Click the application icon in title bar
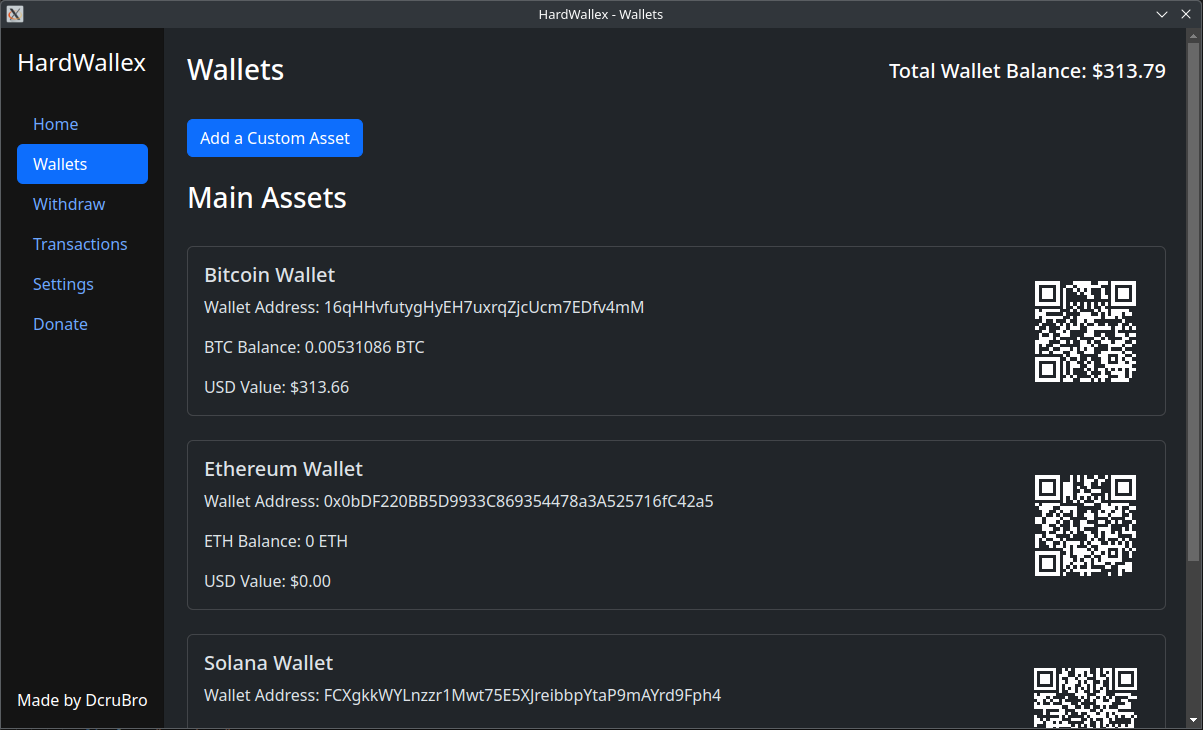Image resolution: width=1203 pixels, height=730 pixels. coord(15,14)
